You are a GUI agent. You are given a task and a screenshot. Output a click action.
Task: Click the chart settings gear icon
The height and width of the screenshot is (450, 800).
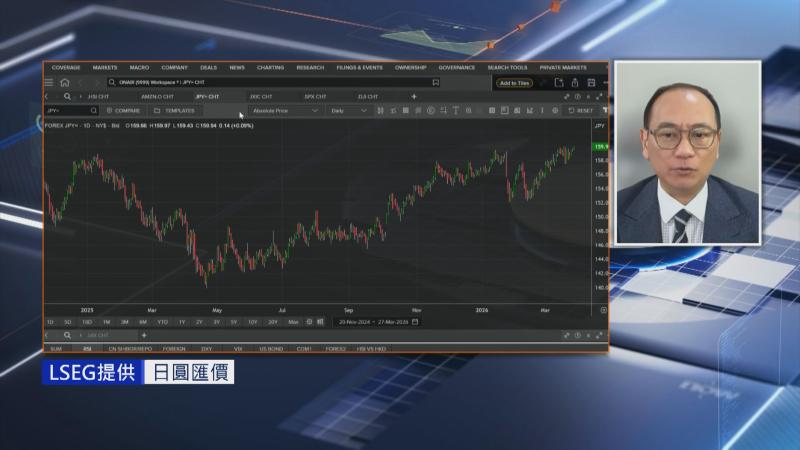[x=555, y=110]
